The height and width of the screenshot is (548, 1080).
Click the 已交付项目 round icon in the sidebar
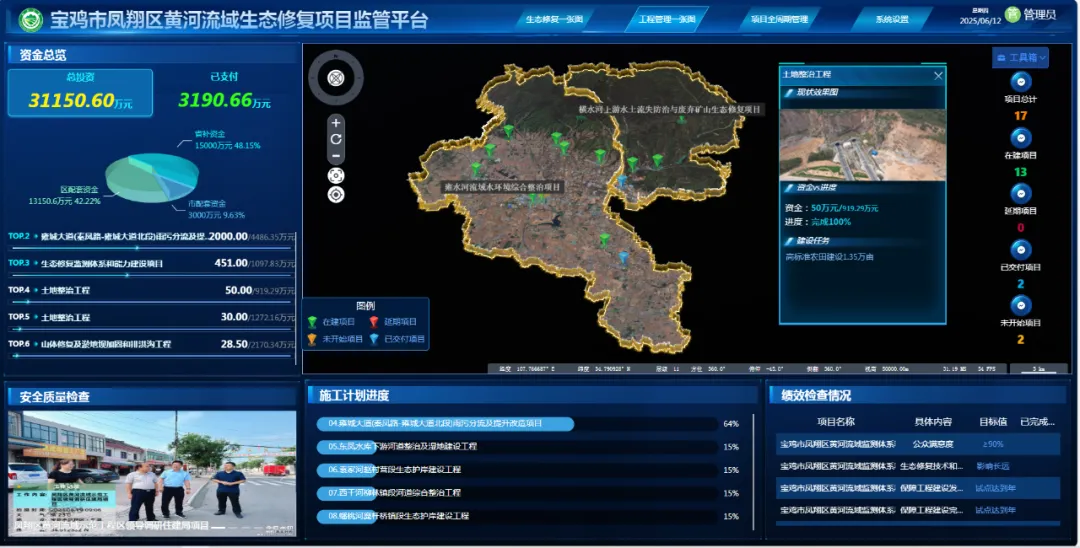click(x=1020, y=250)
